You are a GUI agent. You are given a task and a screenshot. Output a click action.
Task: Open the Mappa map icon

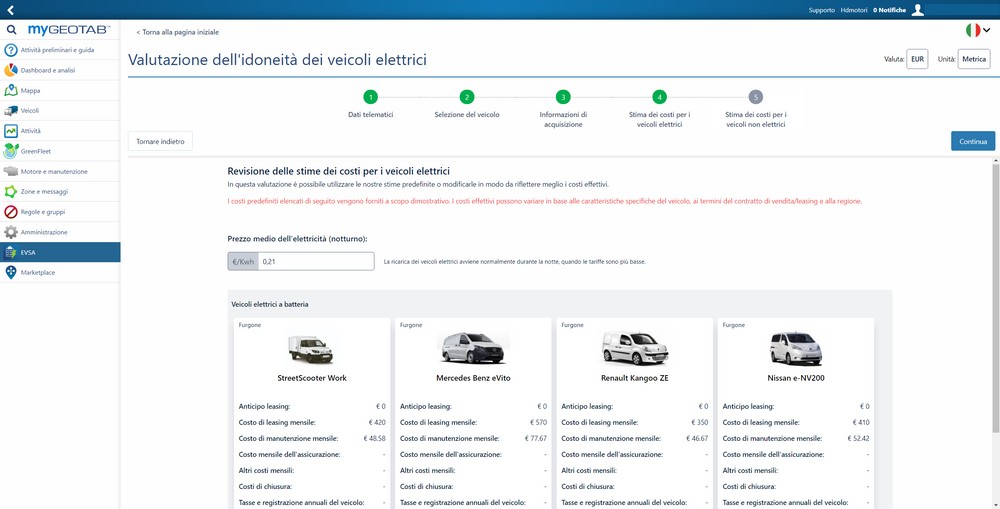click(x=11, y=91)
